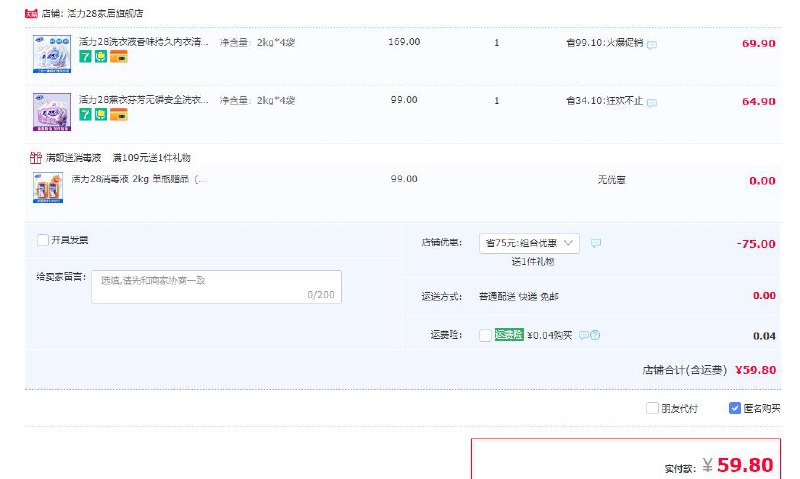Click 送1件礼物 under the discount dropdown

tap(533, 262)
